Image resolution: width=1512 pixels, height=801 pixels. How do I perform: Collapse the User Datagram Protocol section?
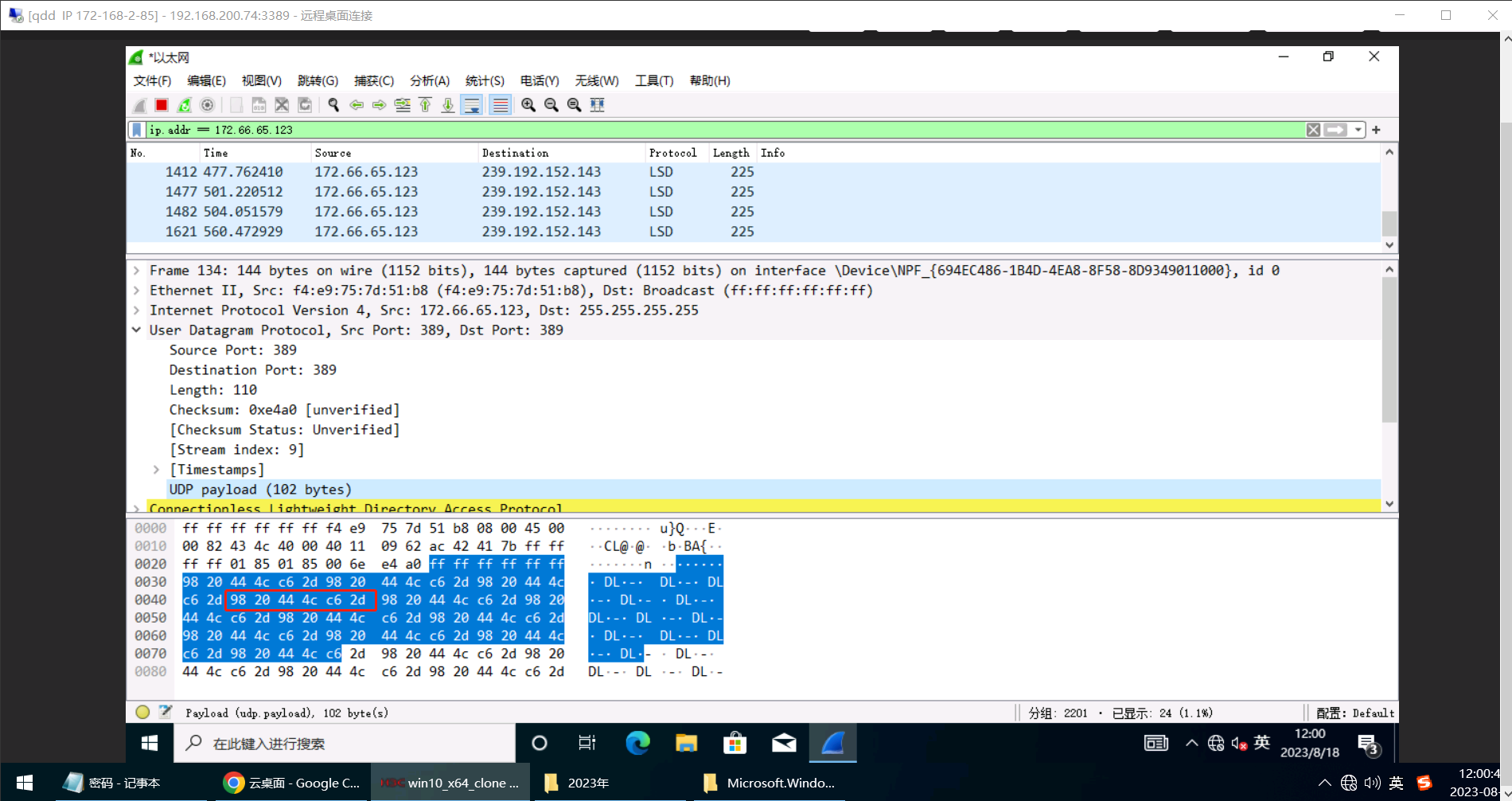click(137, 330)
